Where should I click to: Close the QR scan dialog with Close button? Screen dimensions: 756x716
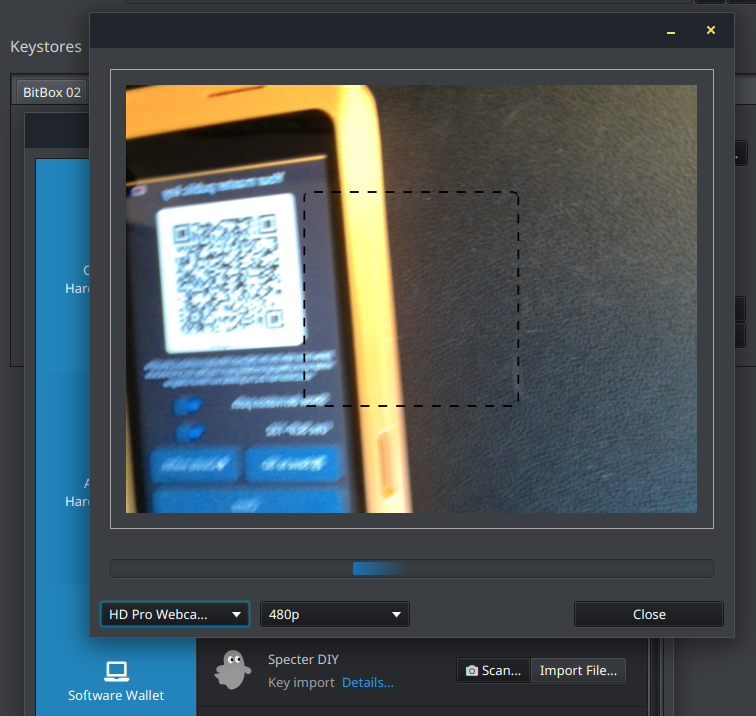point(649,614)
